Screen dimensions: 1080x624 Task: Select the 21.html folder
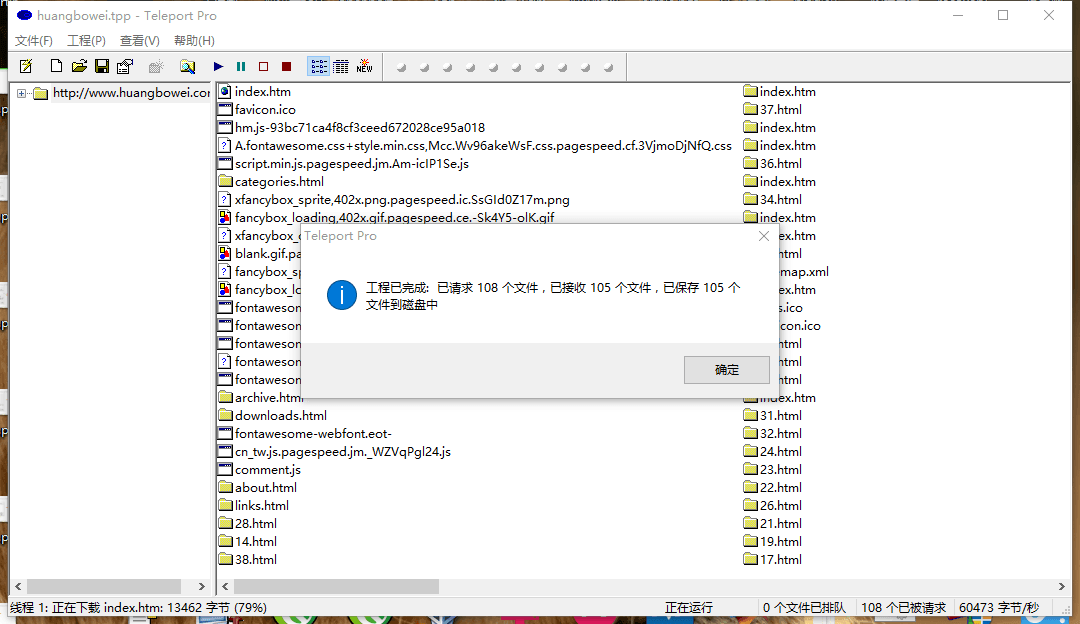tap(780, 523)
